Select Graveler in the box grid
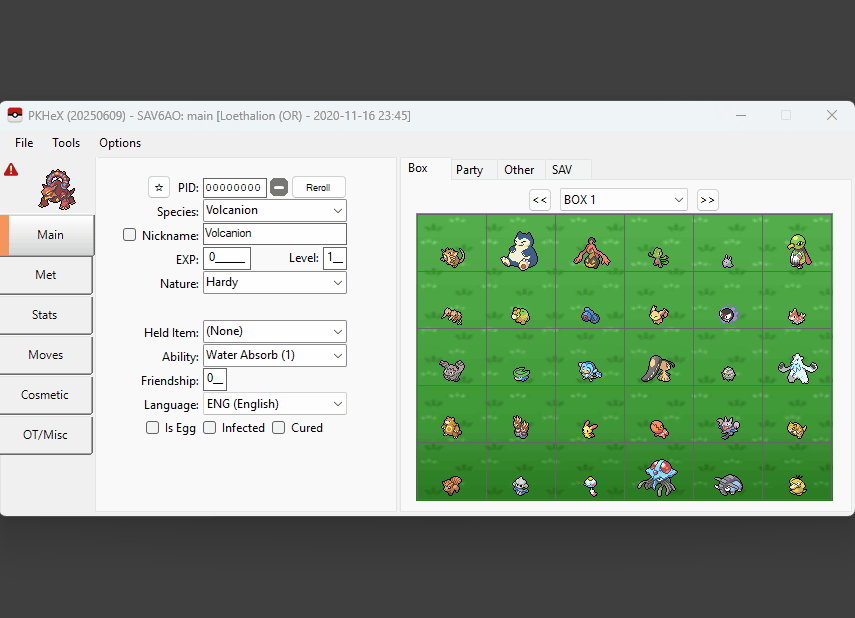855x618 pixels. coord(451,357)
